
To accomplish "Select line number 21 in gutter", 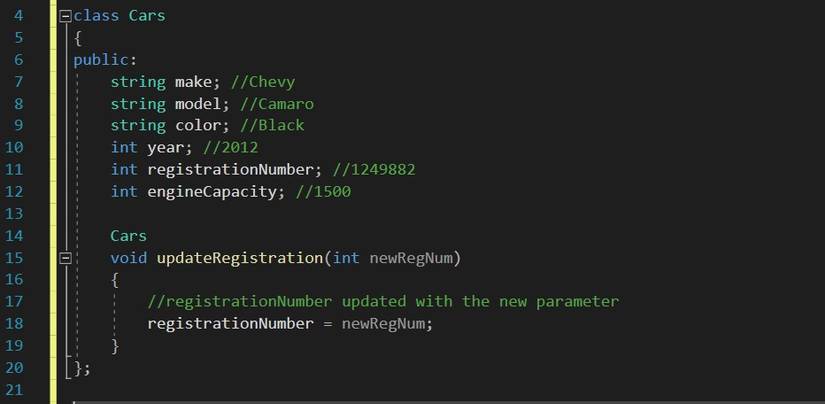I will tap(14, 389).
